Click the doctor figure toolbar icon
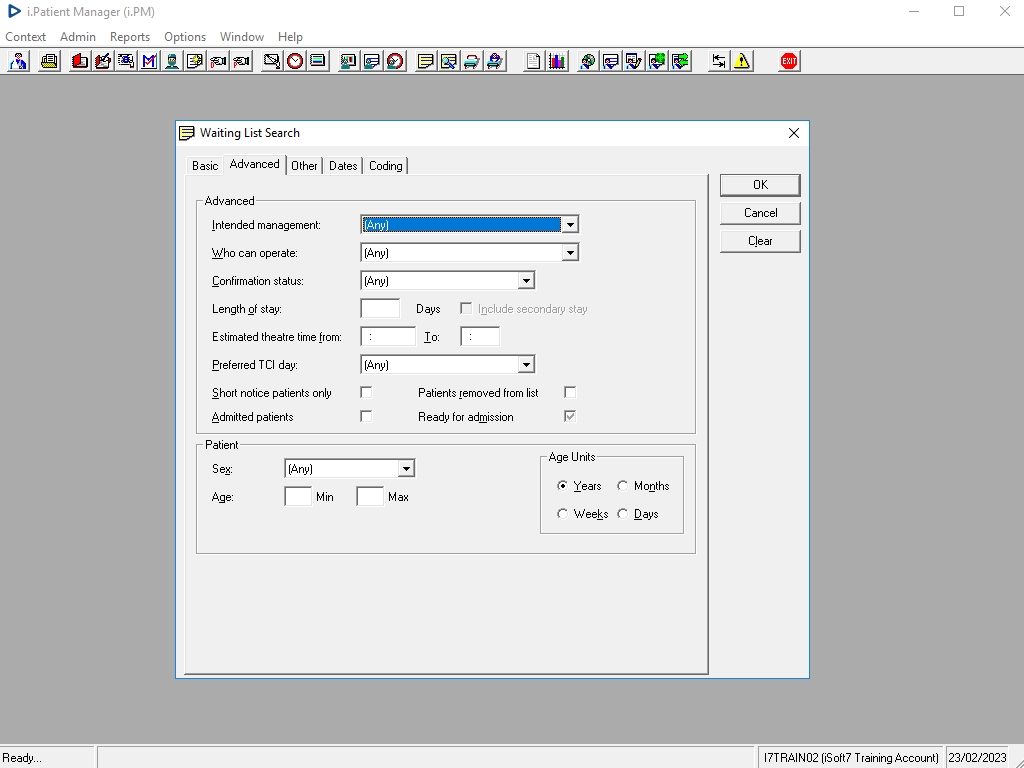The image size is (1024, 768). point(18,61)
